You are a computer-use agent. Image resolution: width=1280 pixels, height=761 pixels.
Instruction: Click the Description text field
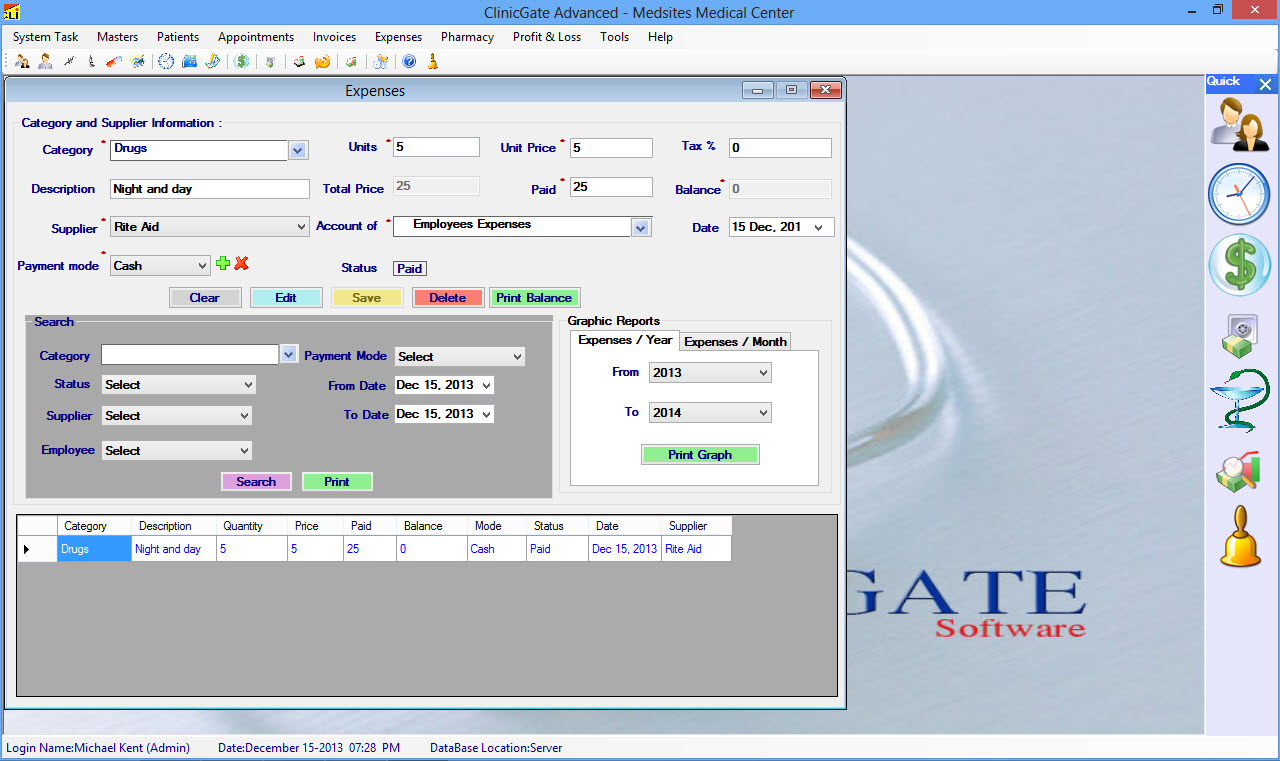[x=210, y=189]
